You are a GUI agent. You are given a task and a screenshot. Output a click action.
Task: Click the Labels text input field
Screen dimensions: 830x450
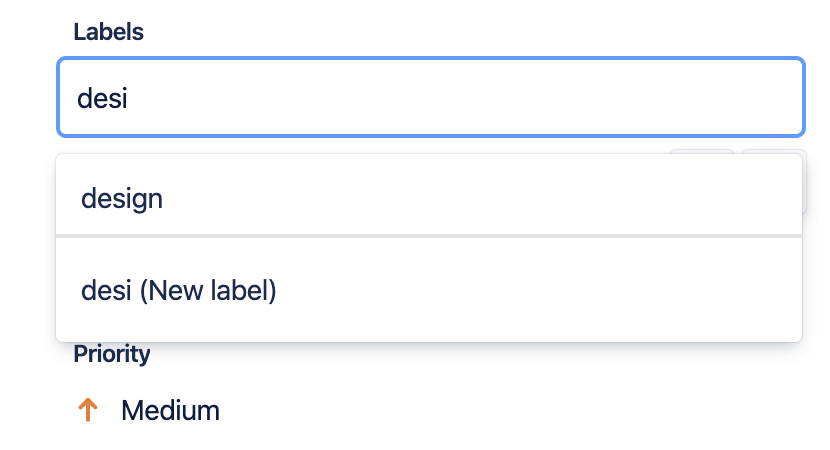[x=430, y=97]
